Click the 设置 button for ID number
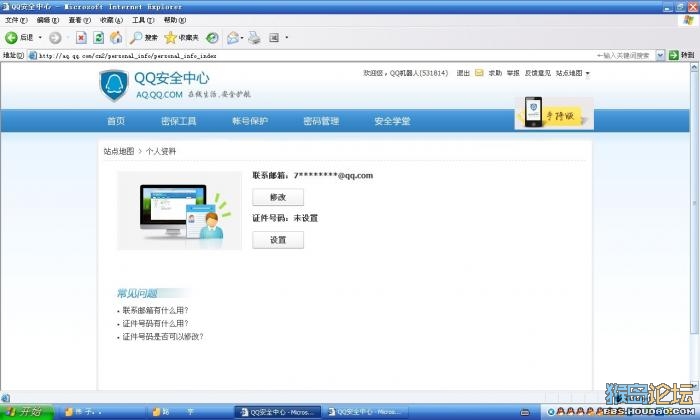700x420 pixels. [x=278, y=240]
